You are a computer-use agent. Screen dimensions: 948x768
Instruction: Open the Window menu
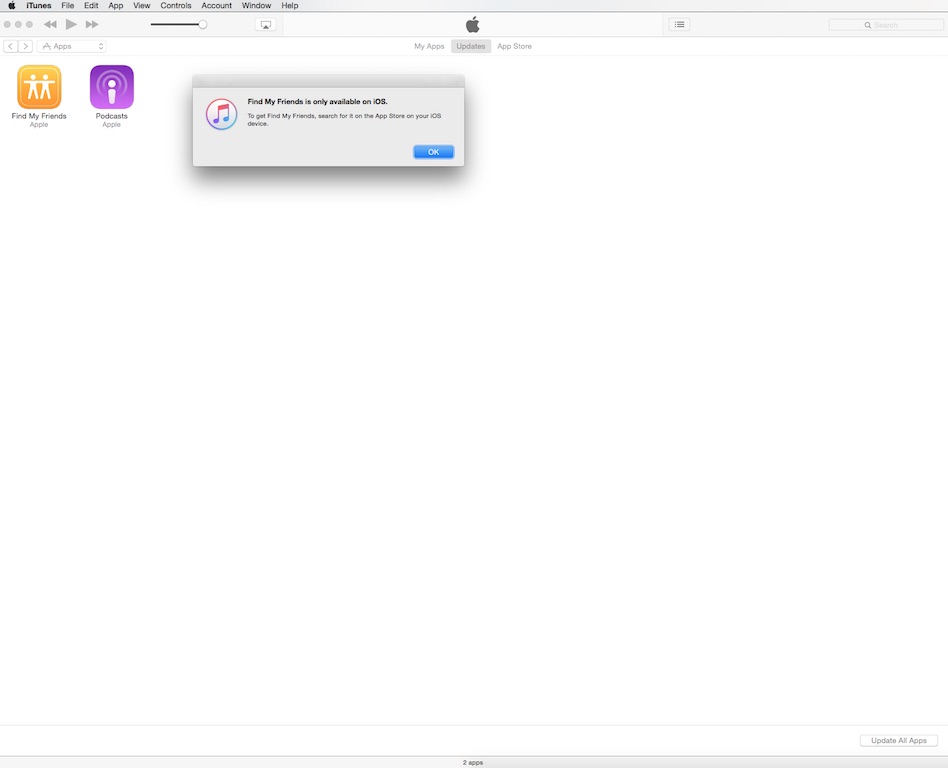[x=256, y=5]
